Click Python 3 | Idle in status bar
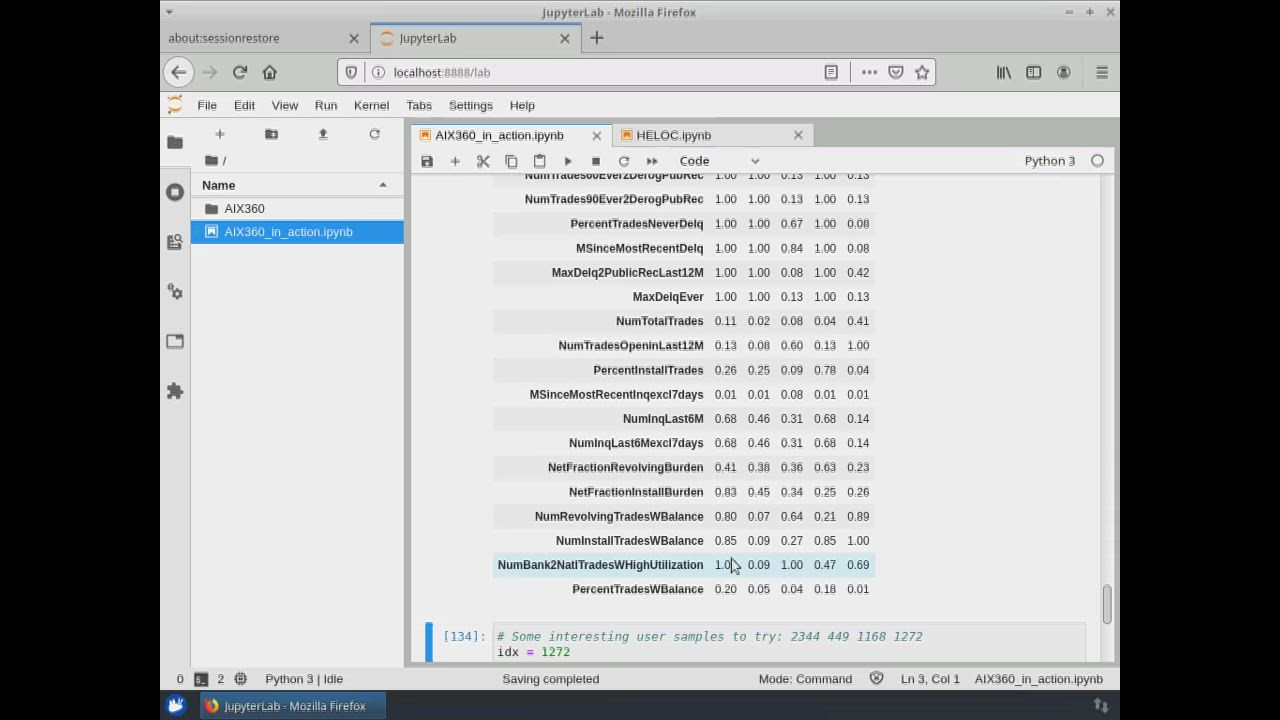Screen dimensions: 1280x720 (x=304, y=679)
